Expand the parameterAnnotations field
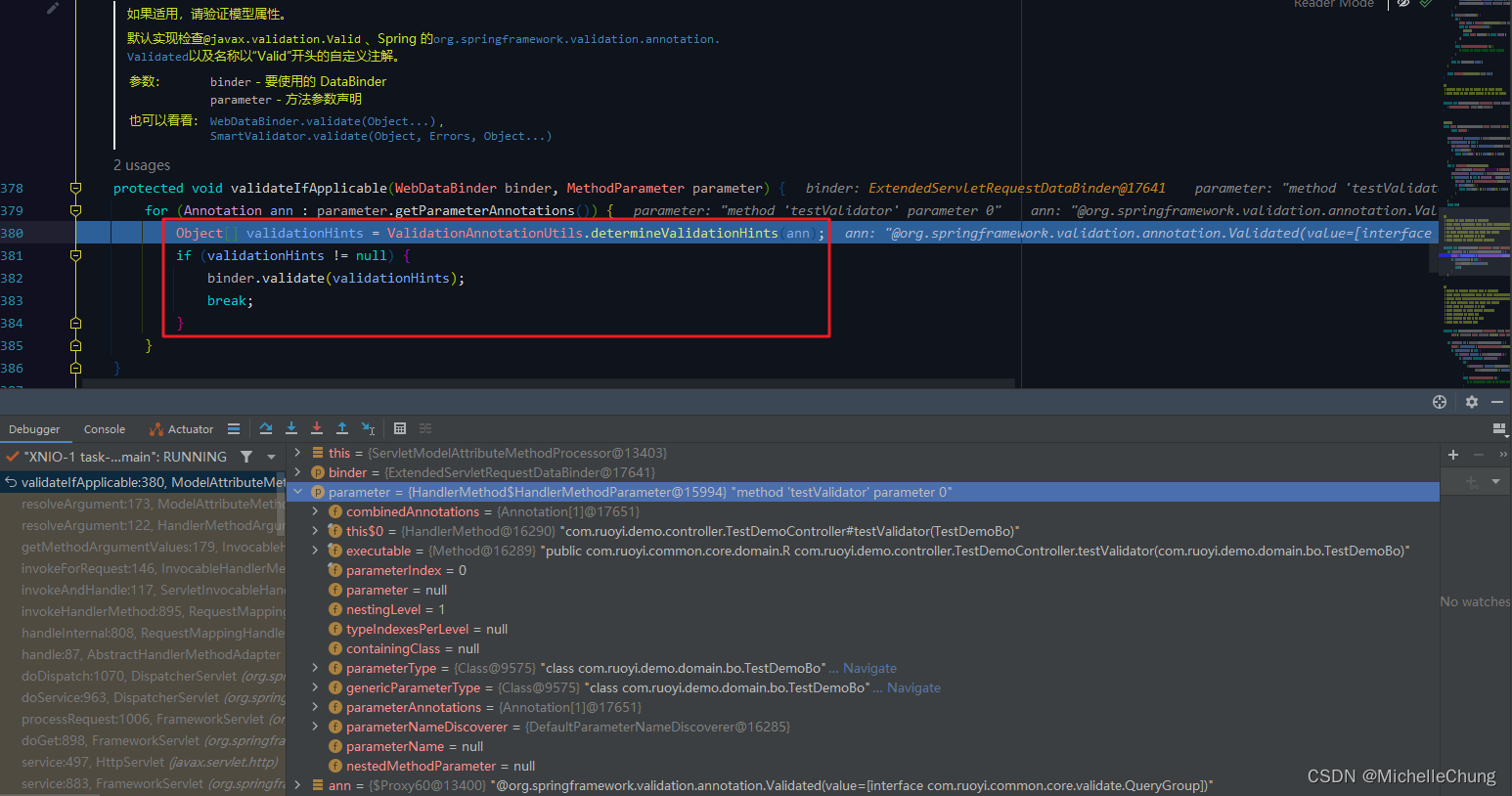The image size is (1512, 796). point(315,707)
